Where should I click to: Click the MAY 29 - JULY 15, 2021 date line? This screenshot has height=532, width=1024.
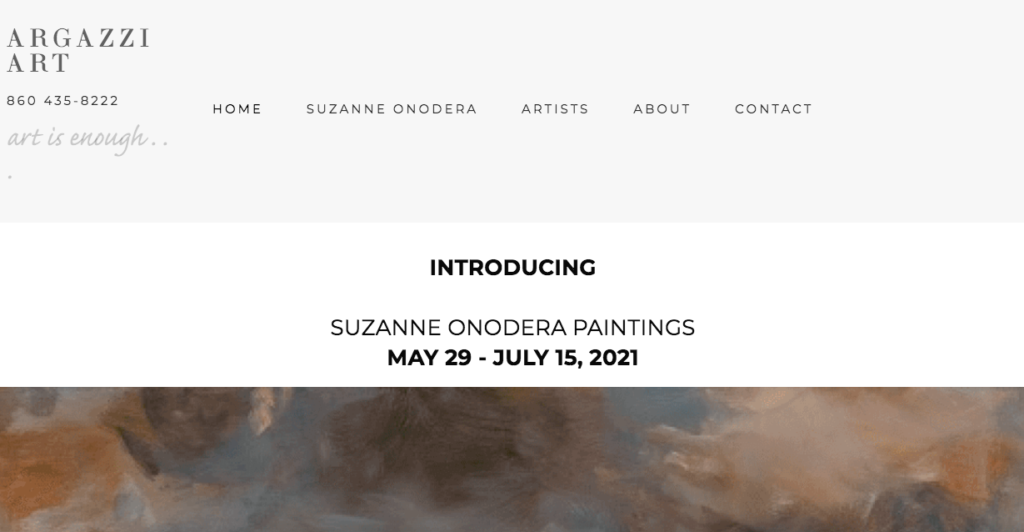[x=512, y=358]
